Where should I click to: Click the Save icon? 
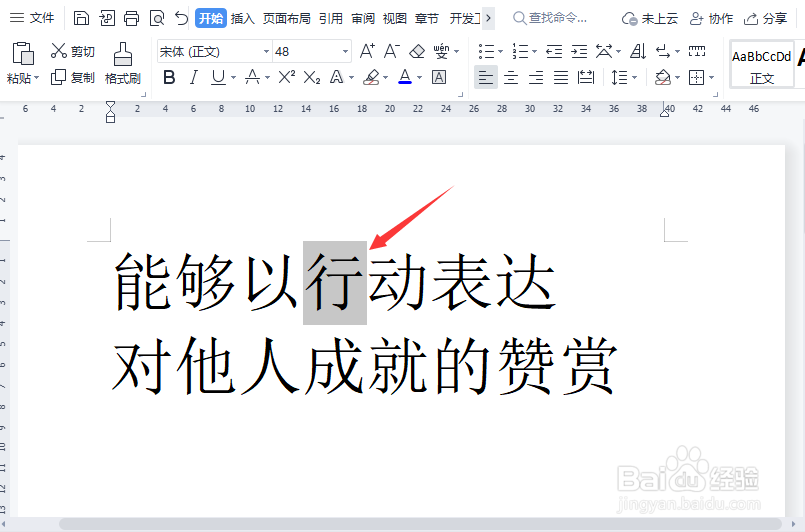[x=81, y=18]
